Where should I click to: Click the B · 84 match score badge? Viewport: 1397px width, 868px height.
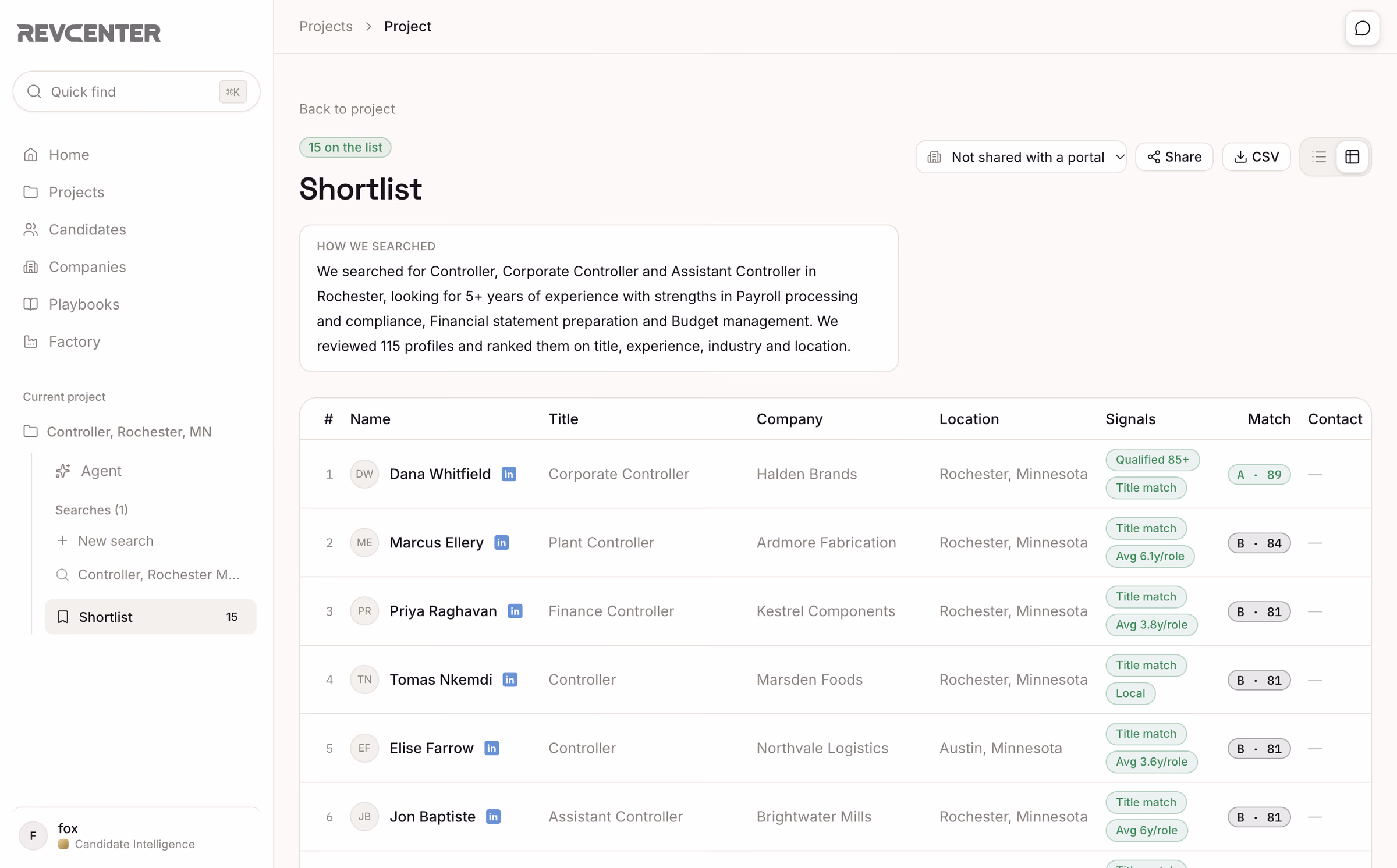click(1259, 543)
